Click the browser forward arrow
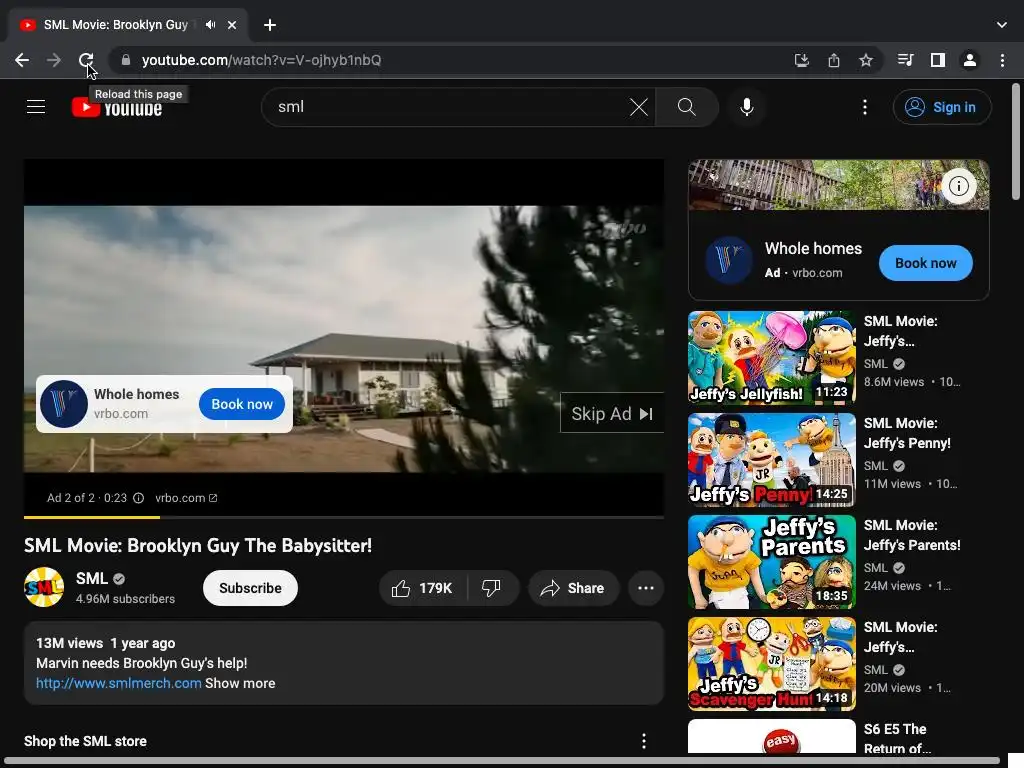Image resolution: width=1024 pixels, height=768 pixels. [54, 60]
